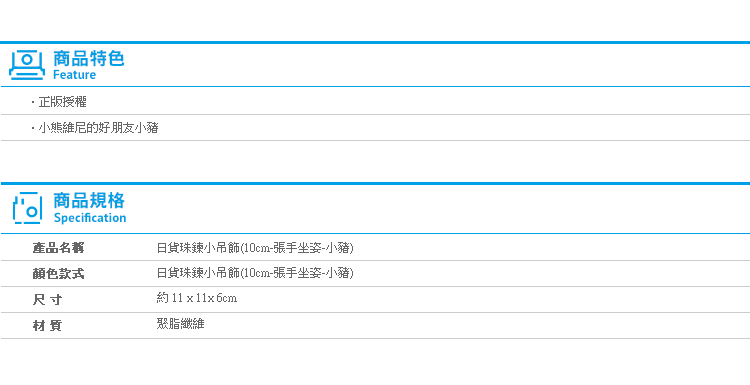The height and width of the screenshot is (385, 750).
Task: Click the blue divider above 商品規格
Action: point(375,184)
